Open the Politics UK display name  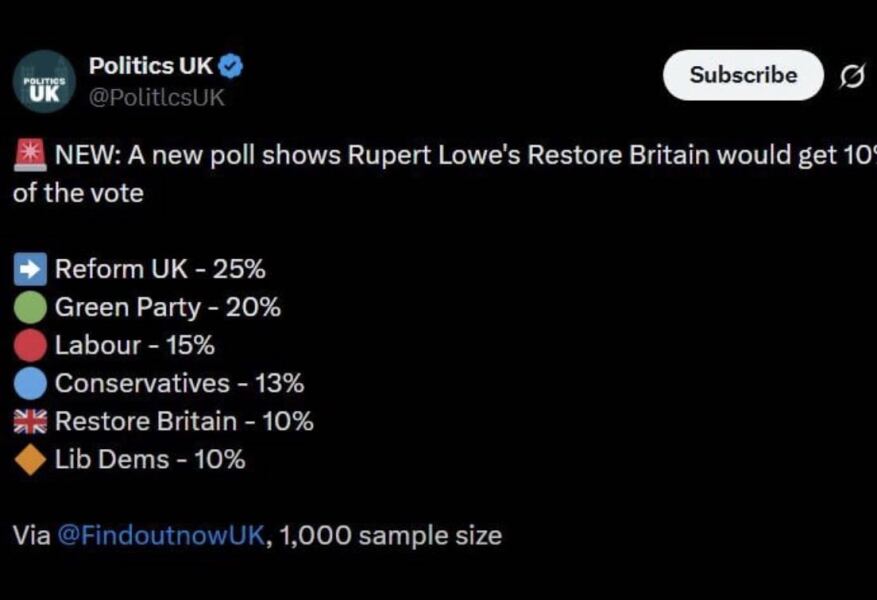coord(151,66)
